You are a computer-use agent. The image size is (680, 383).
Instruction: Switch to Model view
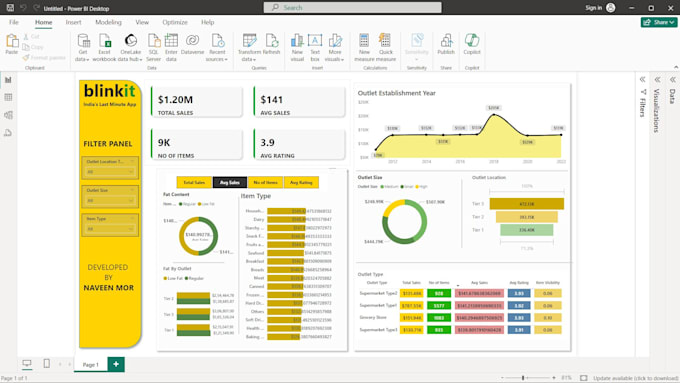[x=8, y=115]
